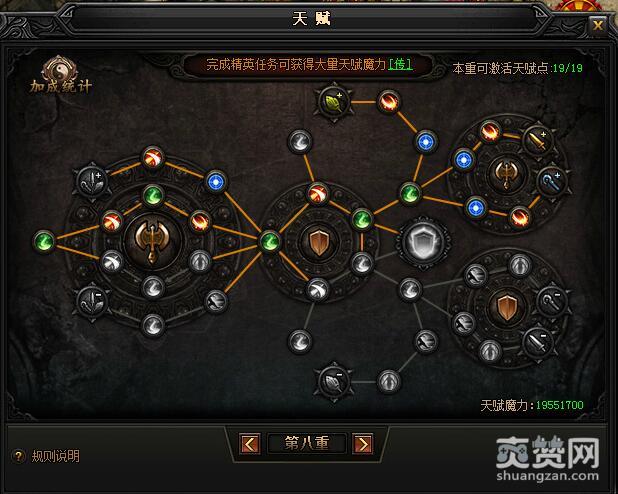618x494 pixels.
Task: Toggle the blue orb beside the spear plus node
Action: 216,182
